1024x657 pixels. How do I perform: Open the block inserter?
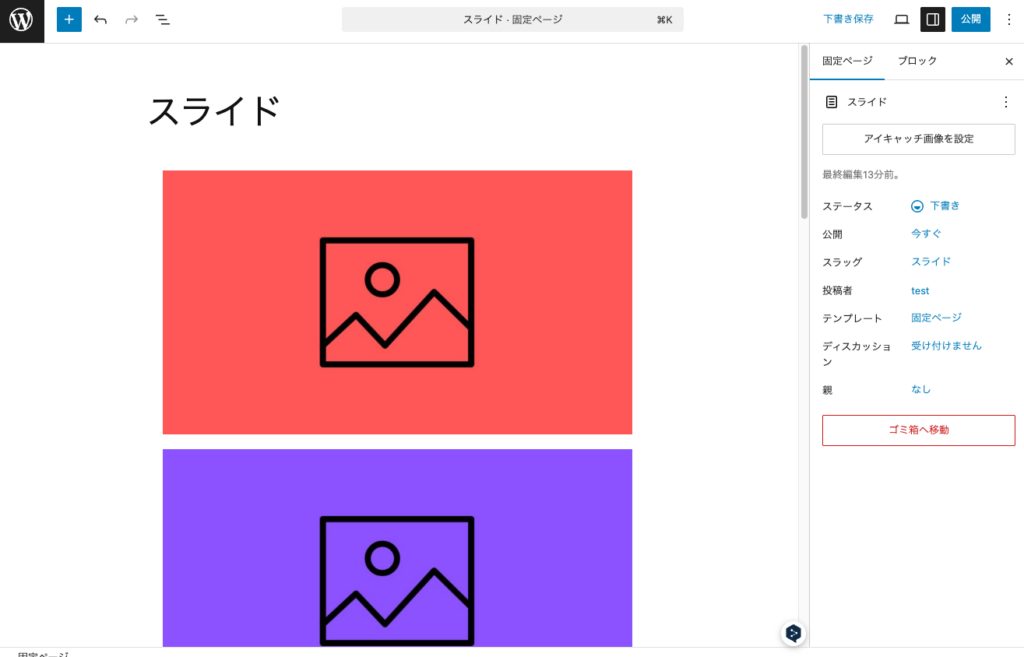coord(68,19)
